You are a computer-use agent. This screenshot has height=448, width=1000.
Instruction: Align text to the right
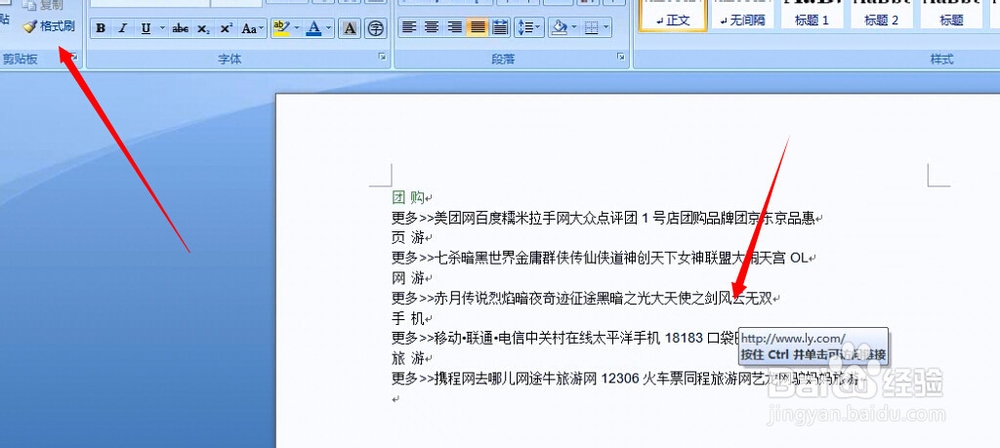tap(455, 27)
